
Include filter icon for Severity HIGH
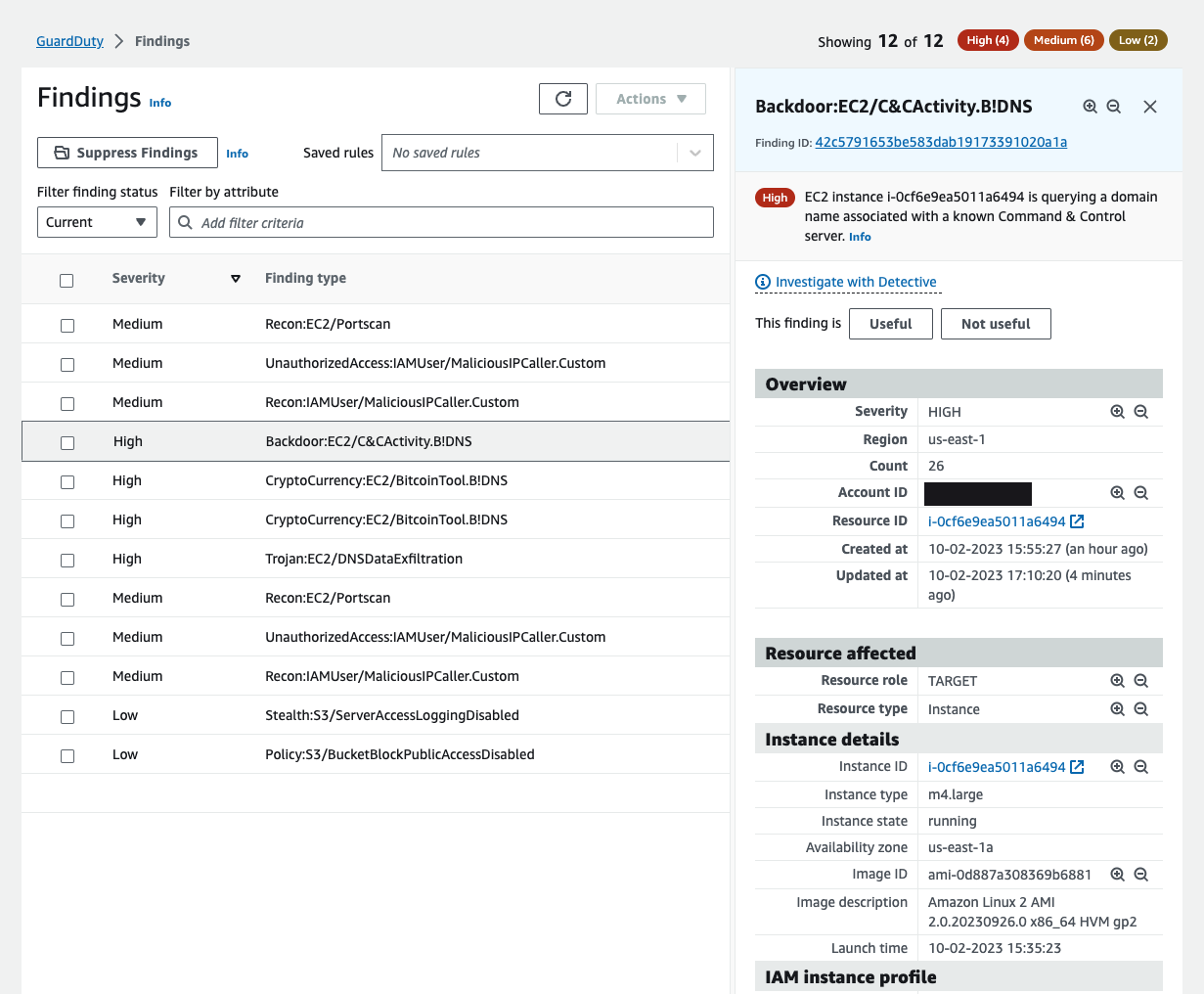coord(1118,412)
